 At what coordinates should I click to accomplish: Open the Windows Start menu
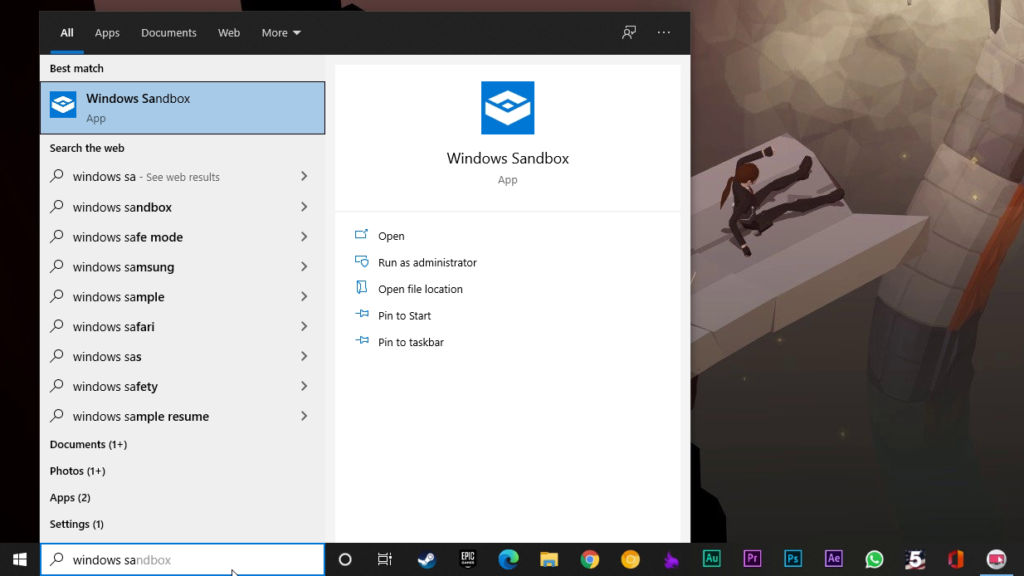click(20, 560)
